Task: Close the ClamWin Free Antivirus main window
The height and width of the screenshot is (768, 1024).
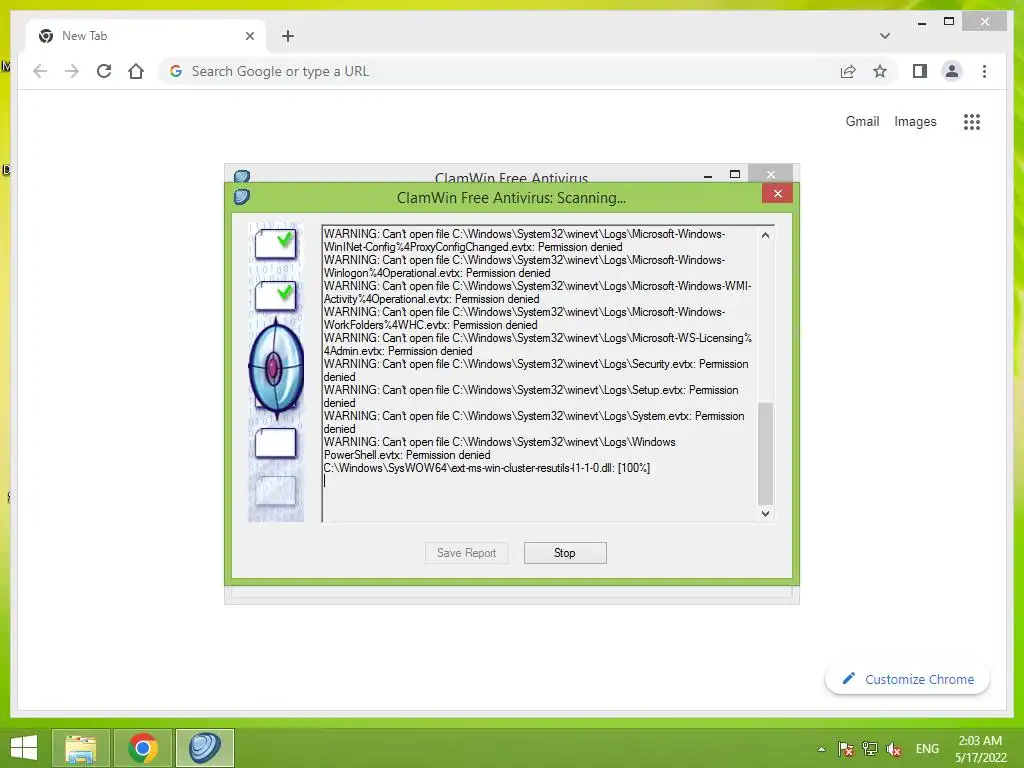Action: [771, 174]
